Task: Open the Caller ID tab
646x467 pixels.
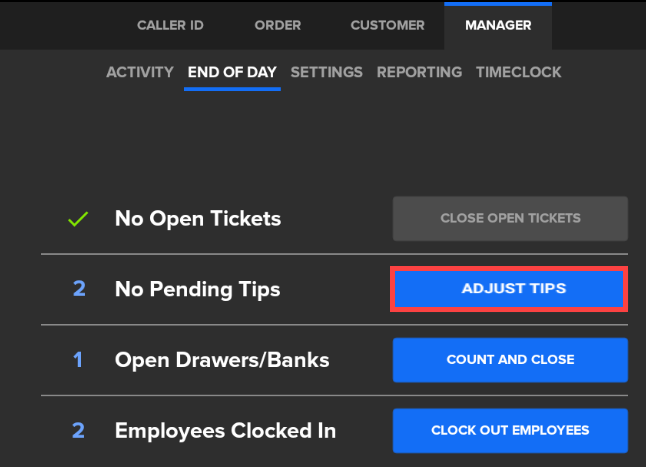Action: [170, 25]
